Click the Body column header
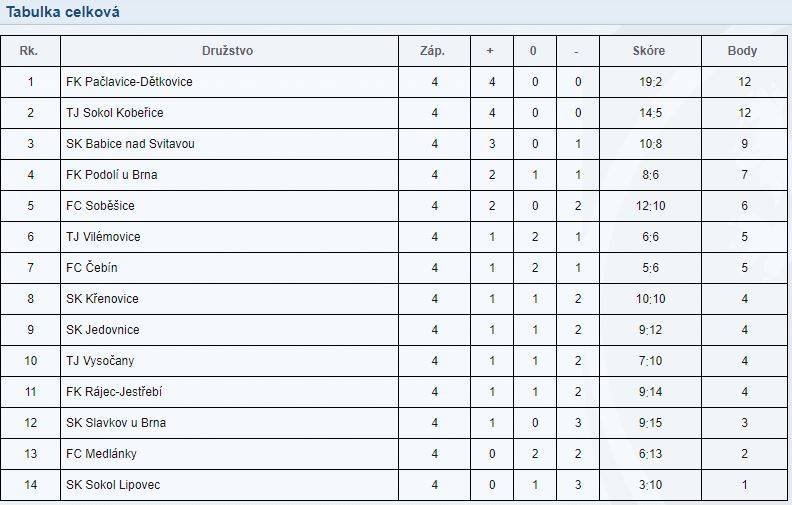The image size is (792, 505). tap(742, 50)
